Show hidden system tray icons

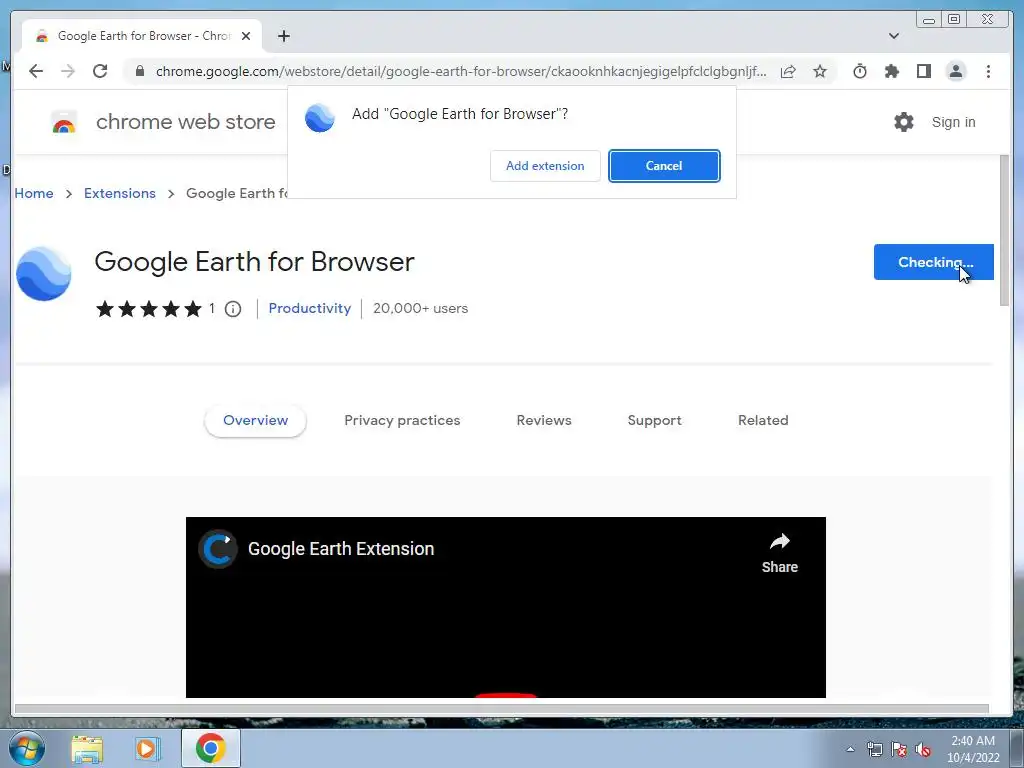pos(850,749)
